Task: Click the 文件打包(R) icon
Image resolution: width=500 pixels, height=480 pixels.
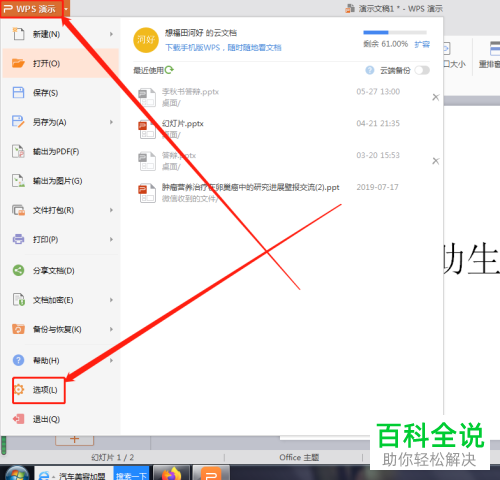Action: click(x=18, y=210)
